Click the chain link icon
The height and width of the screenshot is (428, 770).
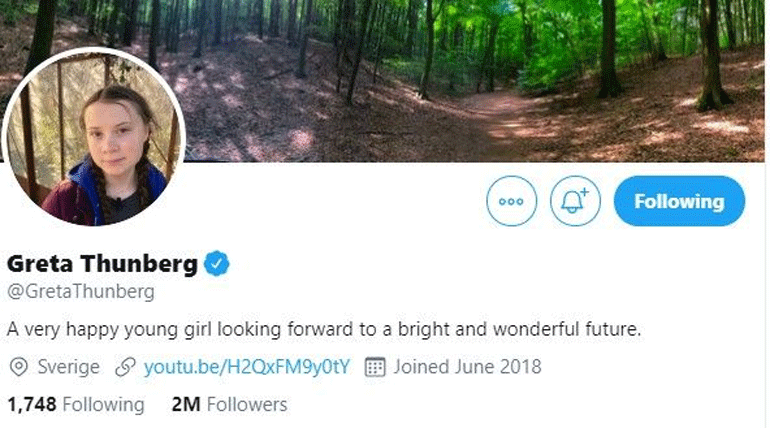[x=126, y=367]
